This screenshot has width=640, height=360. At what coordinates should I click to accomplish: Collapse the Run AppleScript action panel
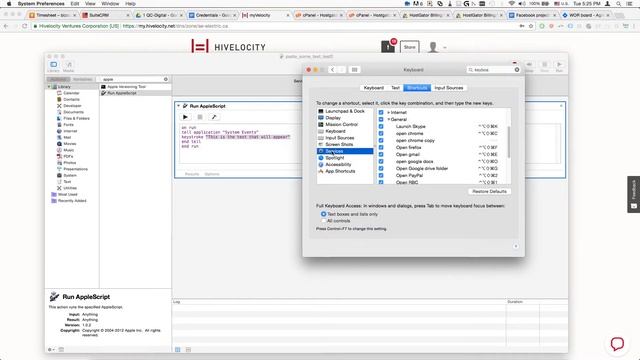click(x=178, y=106)
